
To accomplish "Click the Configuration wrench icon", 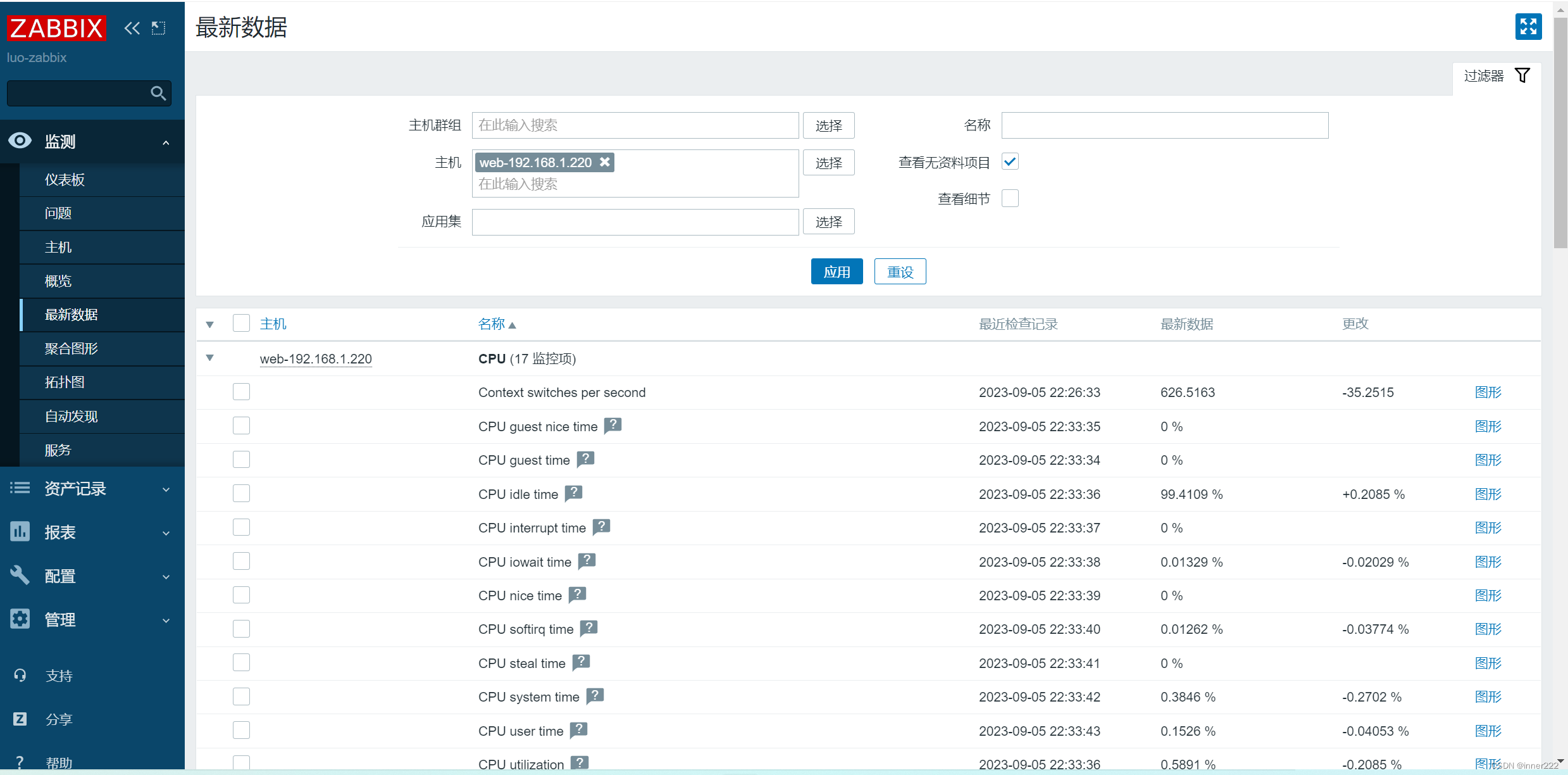I will [20, 575].
